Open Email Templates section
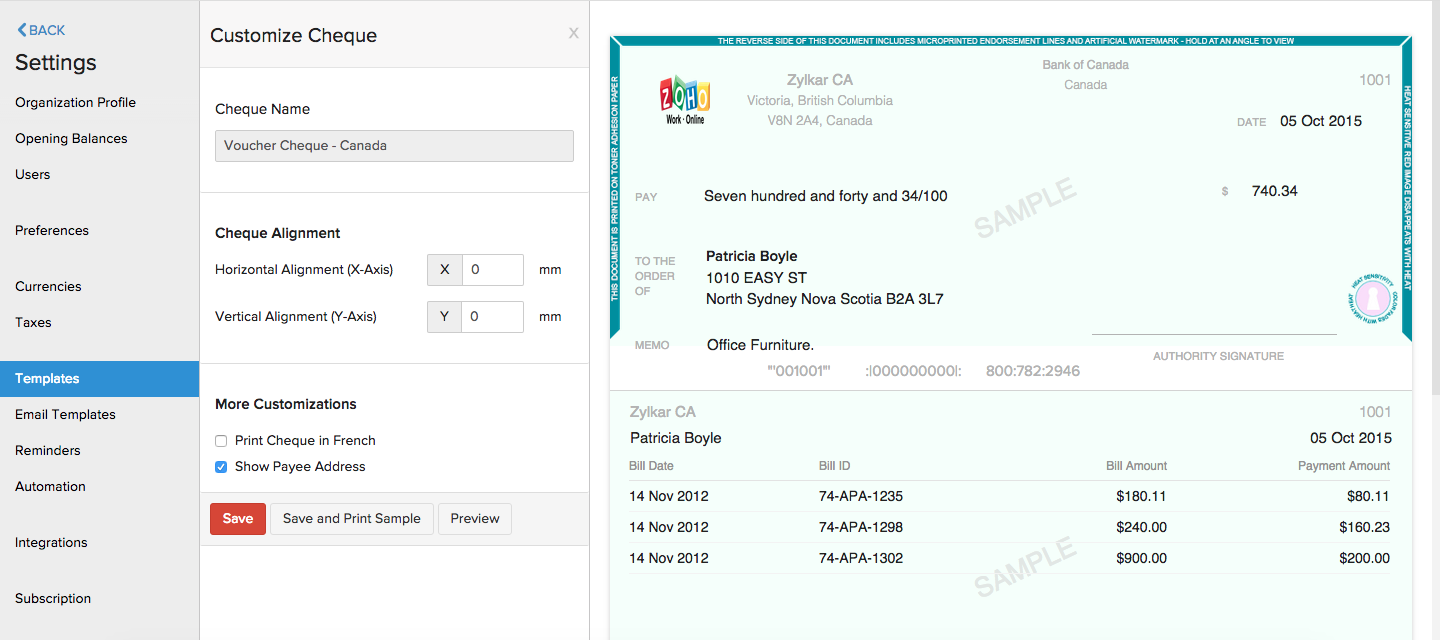 coord(65,414)
